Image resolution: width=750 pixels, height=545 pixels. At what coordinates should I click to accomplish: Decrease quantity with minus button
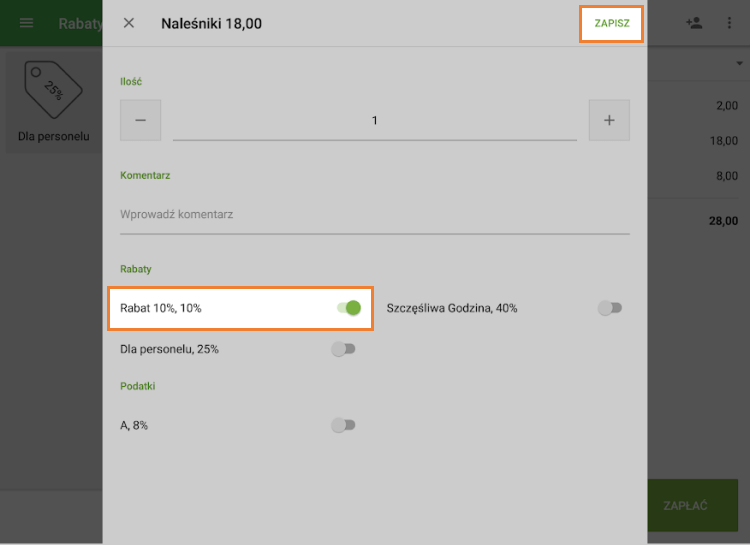coord(140,120)
